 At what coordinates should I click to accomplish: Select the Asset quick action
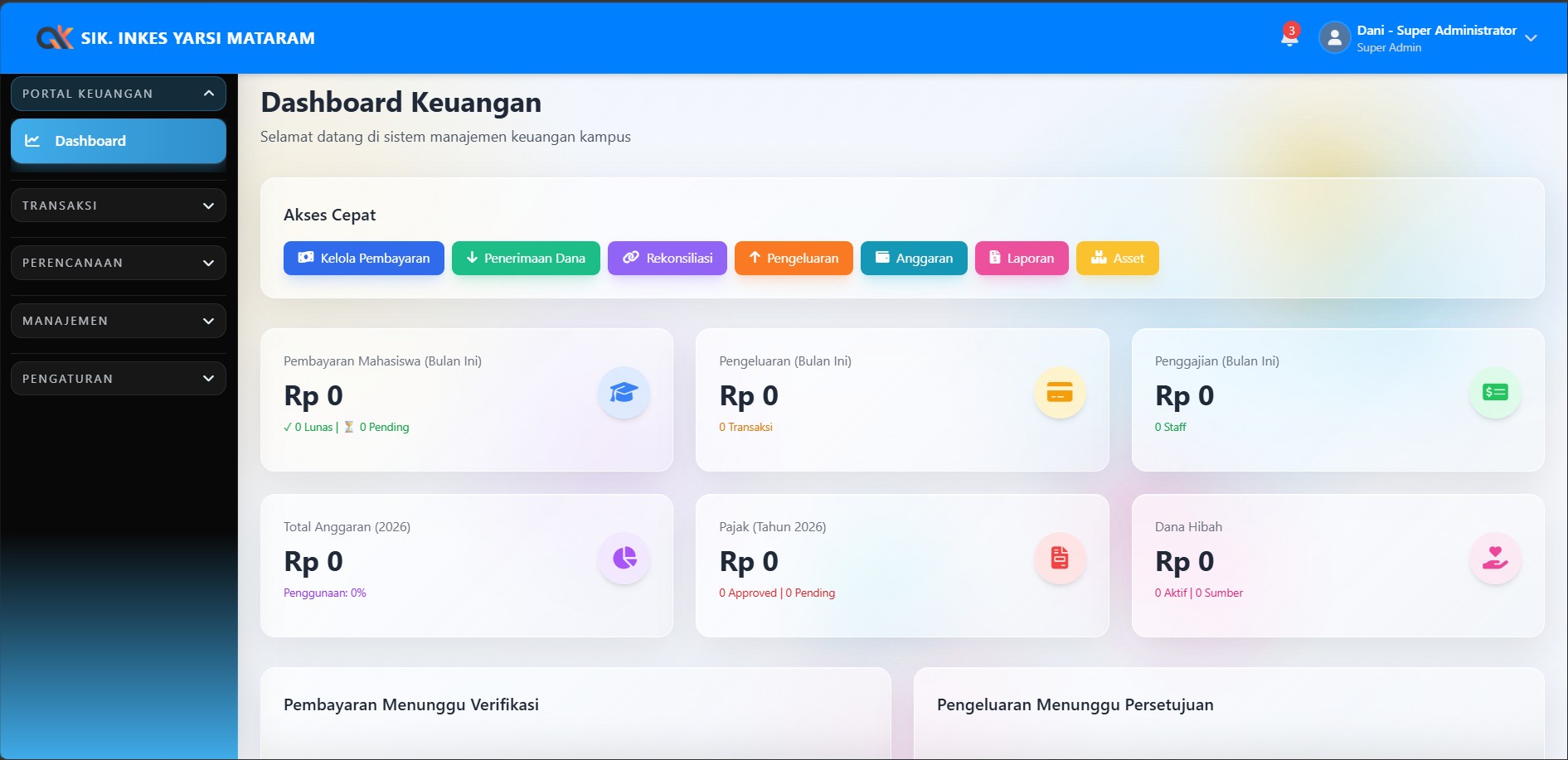pyautogui.click(x=1117, y=258)
